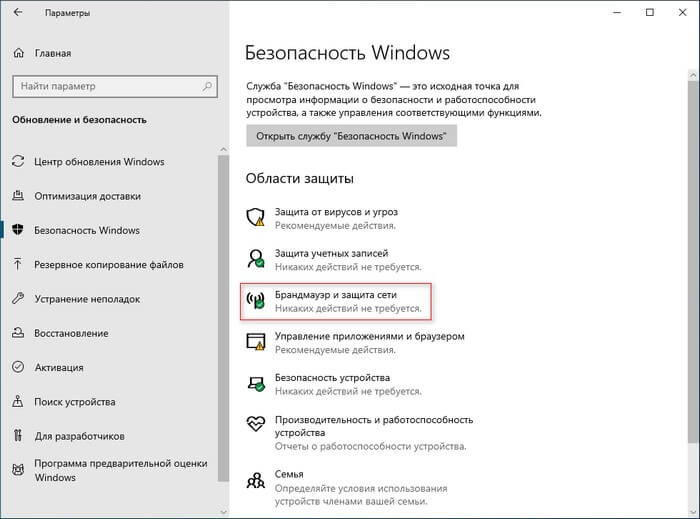The height and width of the screenshot is (519, 700).
Task: Click the virus and threat protection shield icon
Action: click(256, 217)
